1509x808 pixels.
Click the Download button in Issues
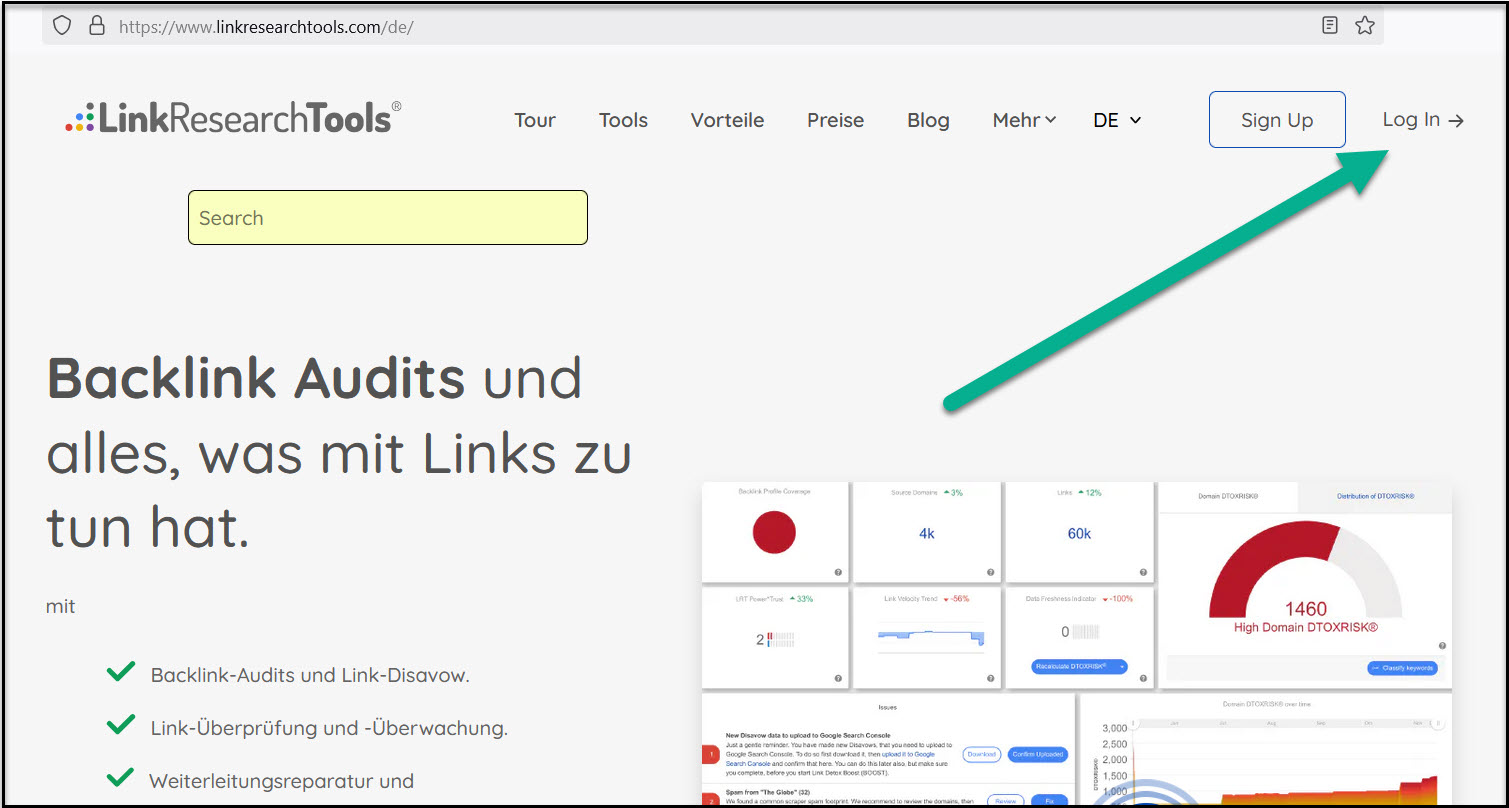[x=982, y=755]
